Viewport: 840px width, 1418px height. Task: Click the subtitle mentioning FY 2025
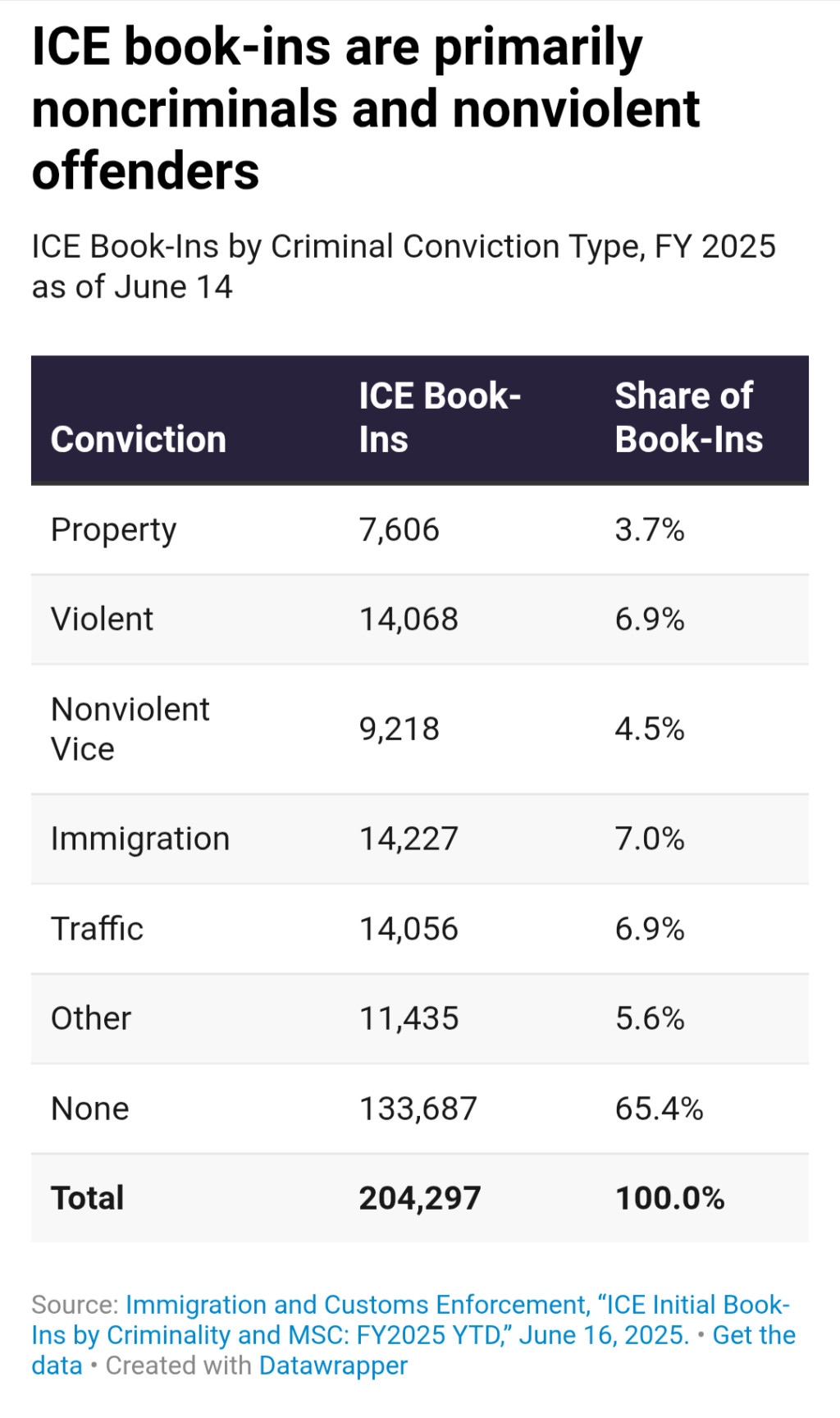(403, 266)
